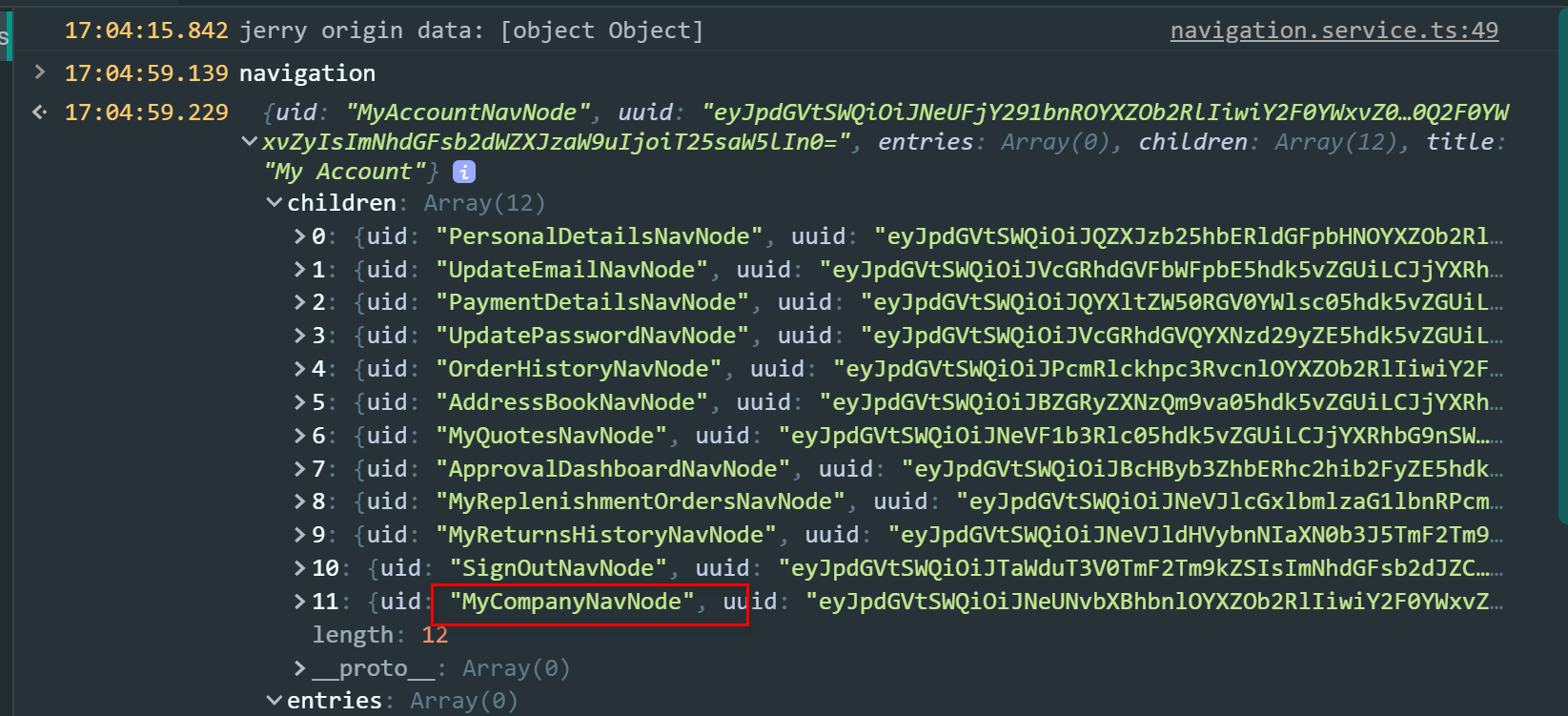The height and width of the screenshot is (716, 1568).
Task: Click the return-value arrow icon beside 17:04:59.229
Action: tap(39, 112)
